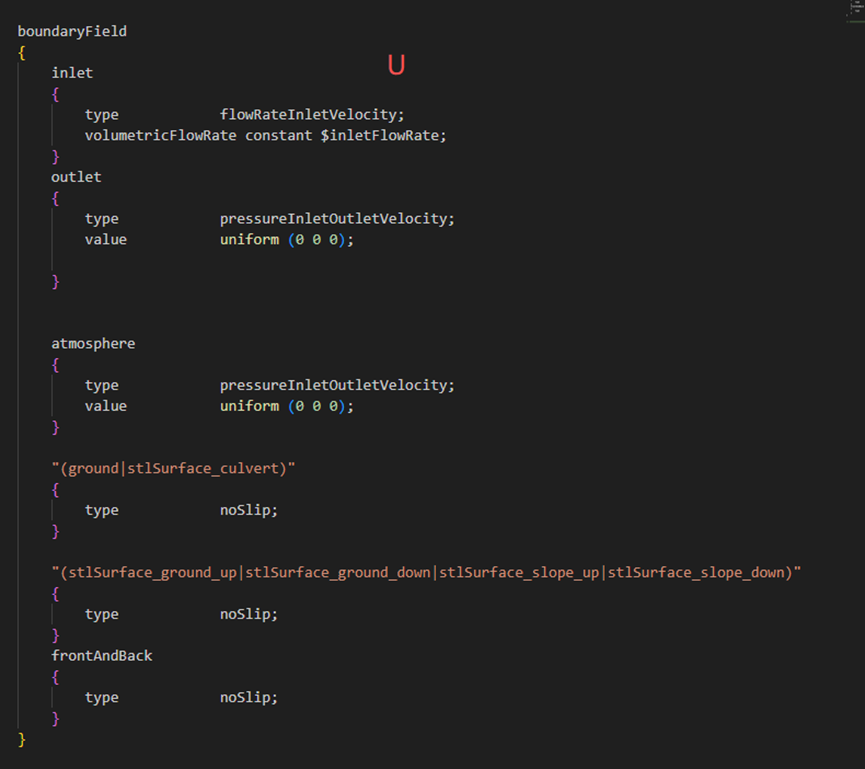Click the outlet patch name
This screenshot has height=769, width=865.
(x=76, y=177)
